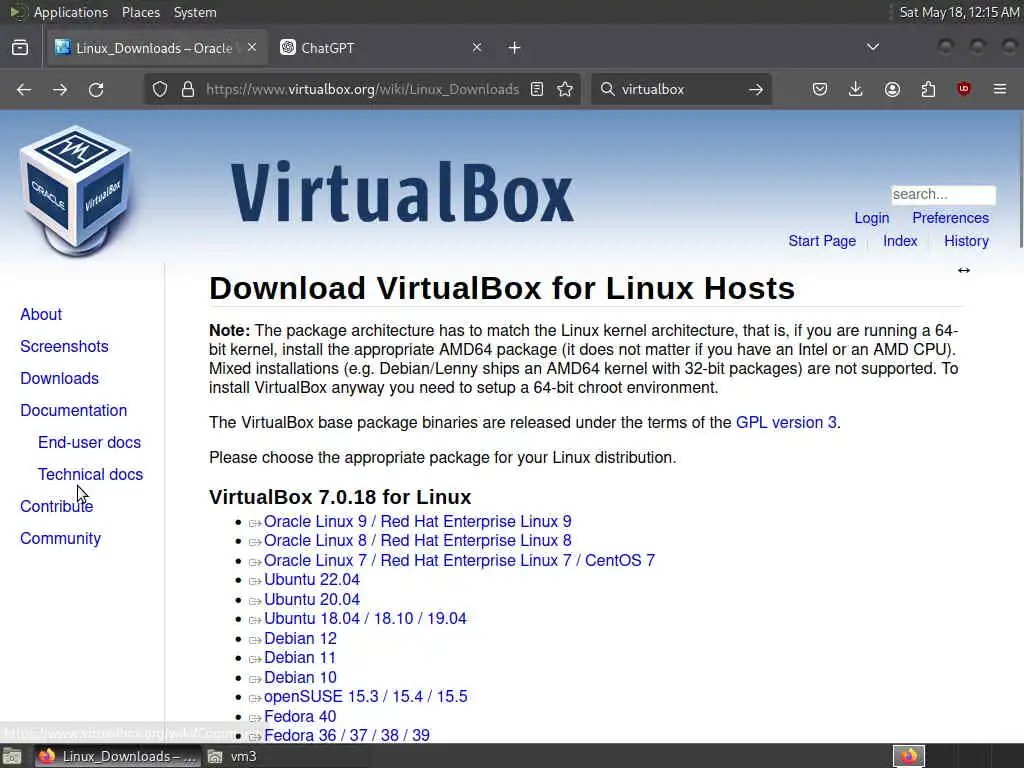Click the search magnifier icon in search box

point(607,89)
